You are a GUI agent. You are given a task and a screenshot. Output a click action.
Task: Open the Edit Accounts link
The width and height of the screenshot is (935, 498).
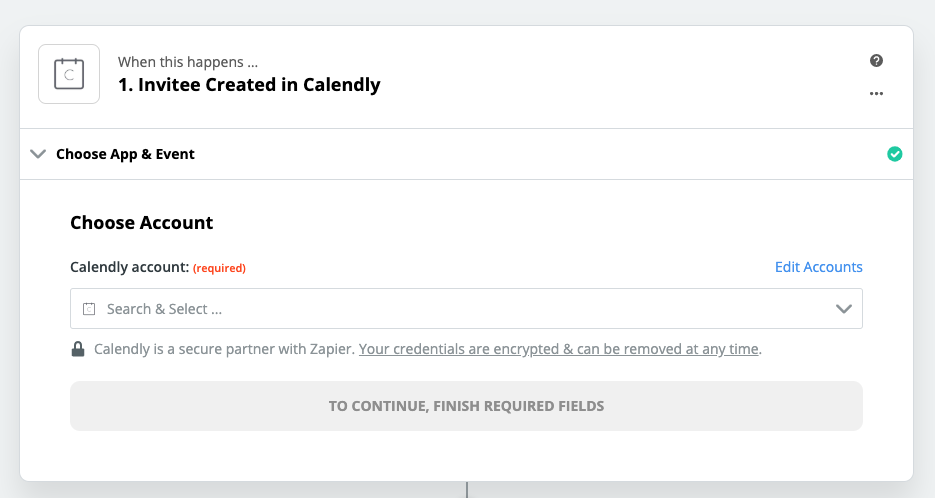point(818,267)
